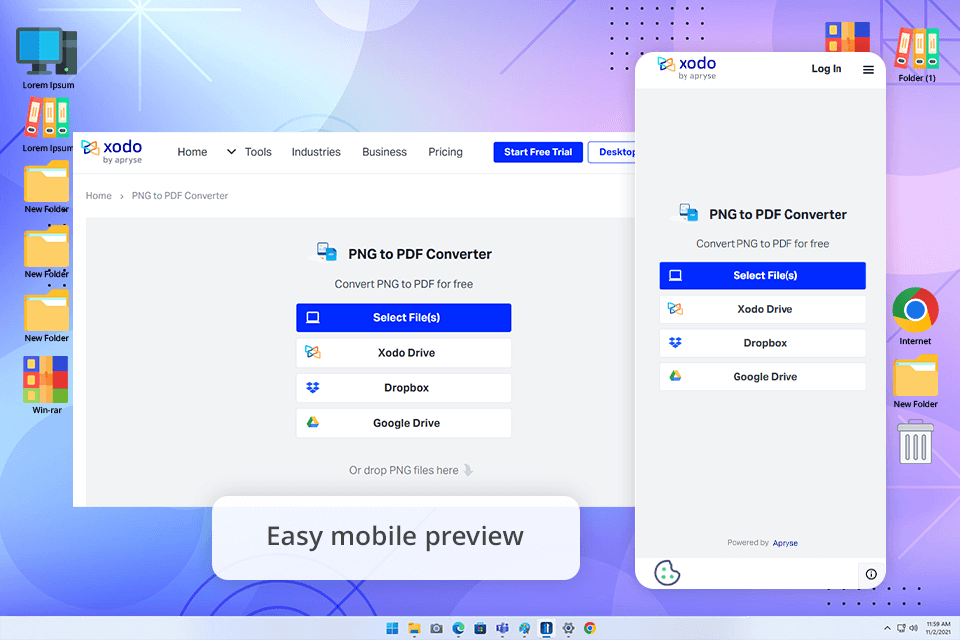
Task: Click the 'Or drop PNG files here' text
Action: coord(403,470)
